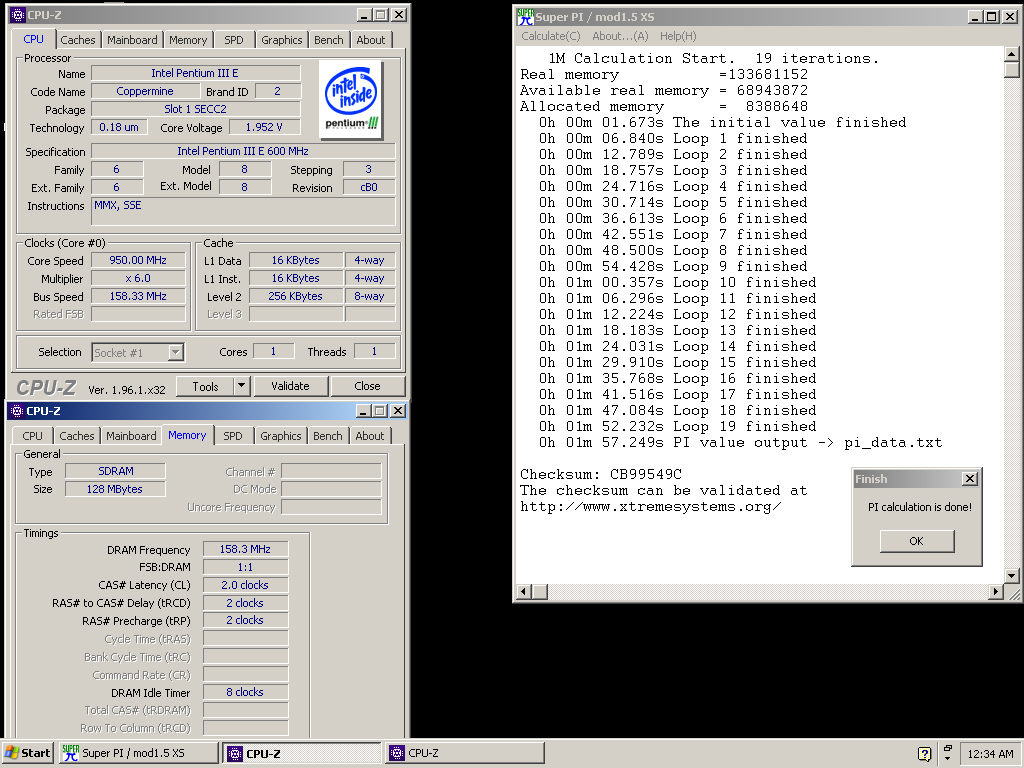Switch to CPU tab in lower CPU-Z window
Image resolution: width=1024 pixels, height=768 pixels.
[x=33, y=436]
